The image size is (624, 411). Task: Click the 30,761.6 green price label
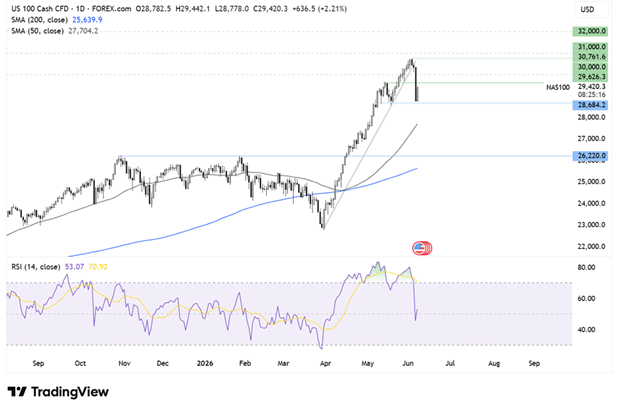(590, 57)
